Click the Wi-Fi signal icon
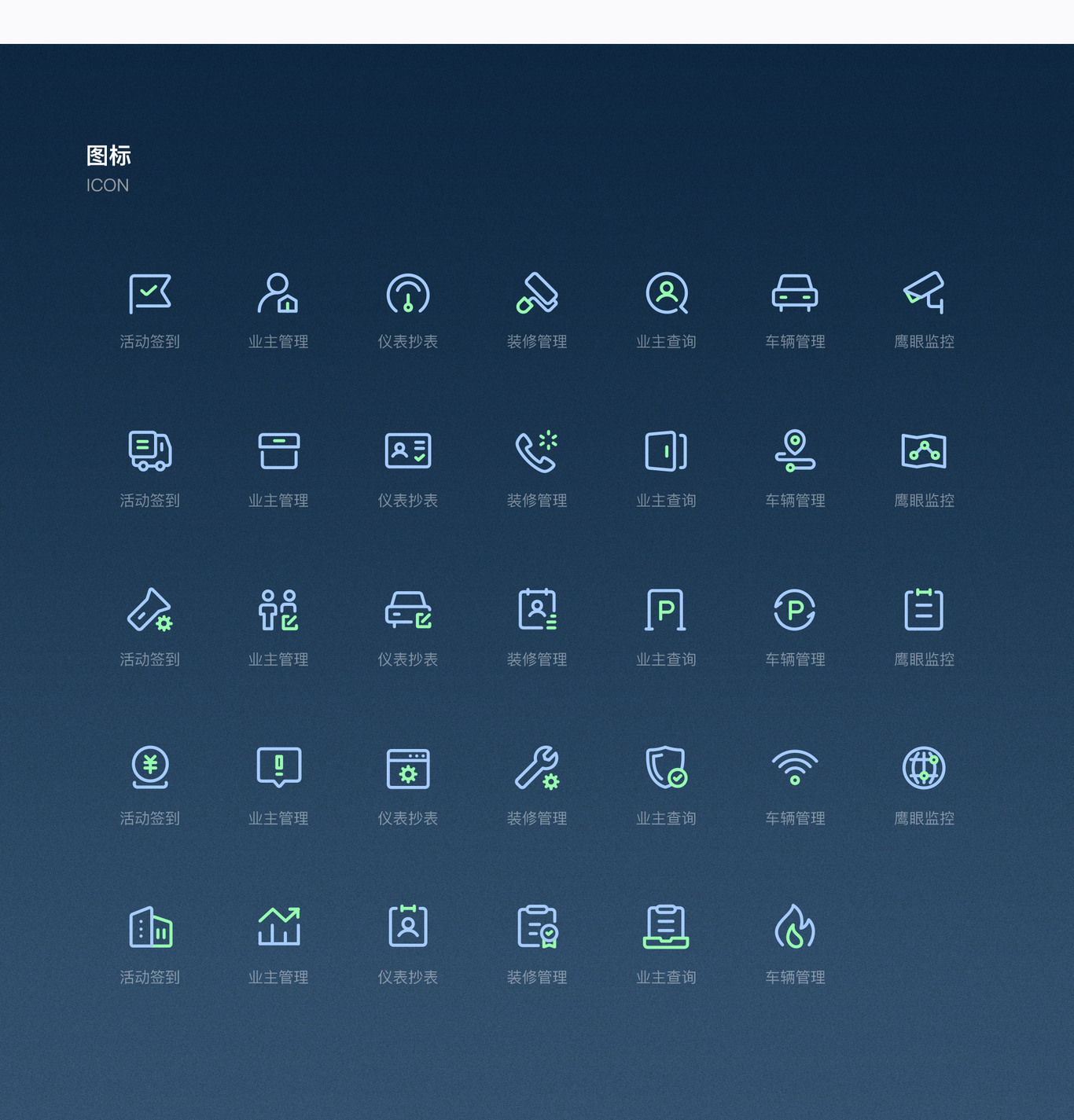 [x=795, y=768]
